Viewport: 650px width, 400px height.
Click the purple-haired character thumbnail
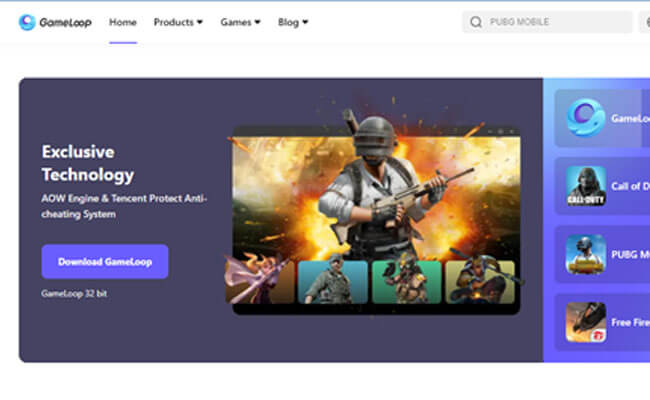coord(260,279)
